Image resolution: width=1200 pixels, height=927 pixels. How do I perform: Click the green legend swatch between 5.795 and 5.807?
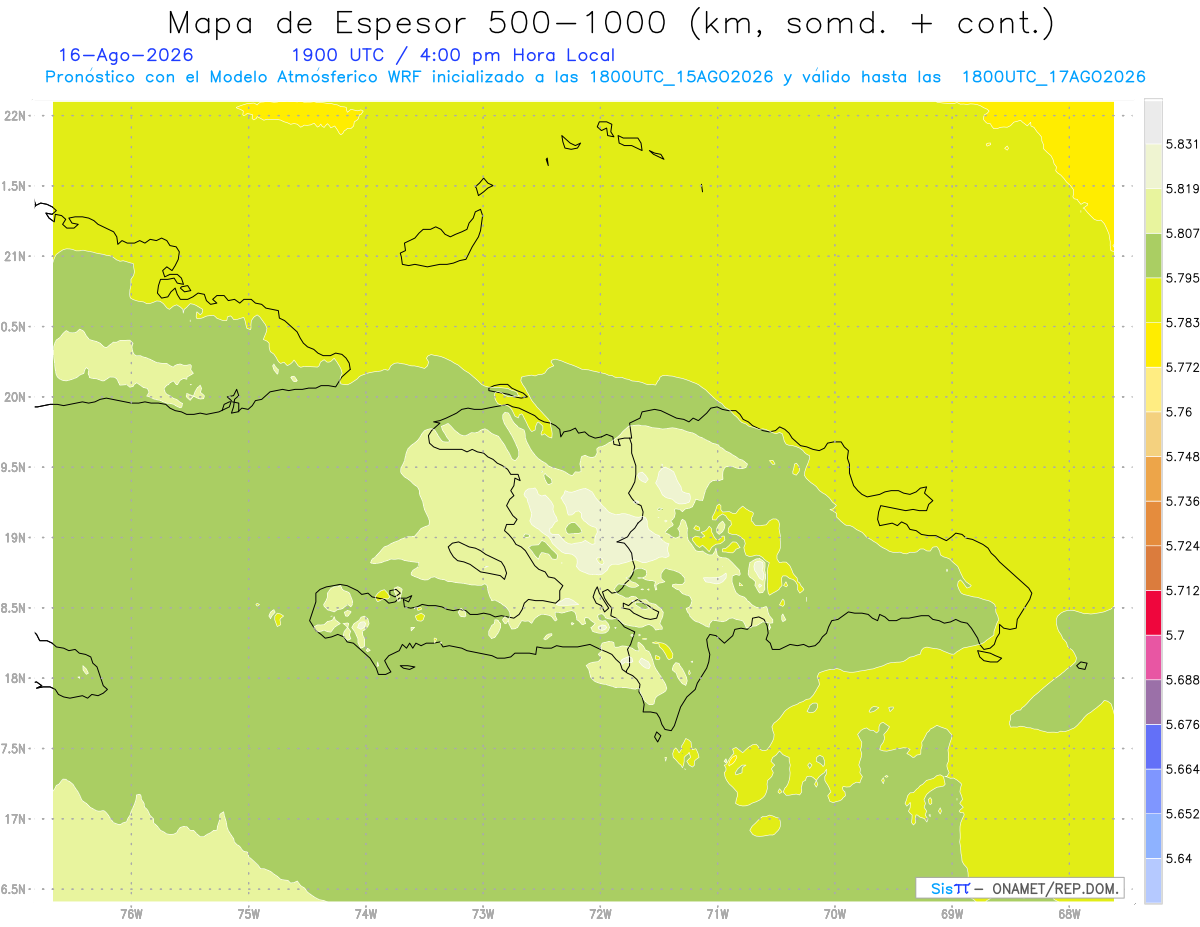point(1153,255)
